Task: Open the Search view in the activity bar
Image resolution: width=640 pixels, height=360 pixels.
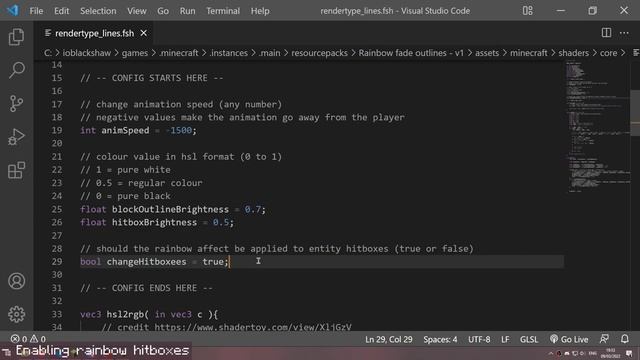Action: click(x=16, y=70)
